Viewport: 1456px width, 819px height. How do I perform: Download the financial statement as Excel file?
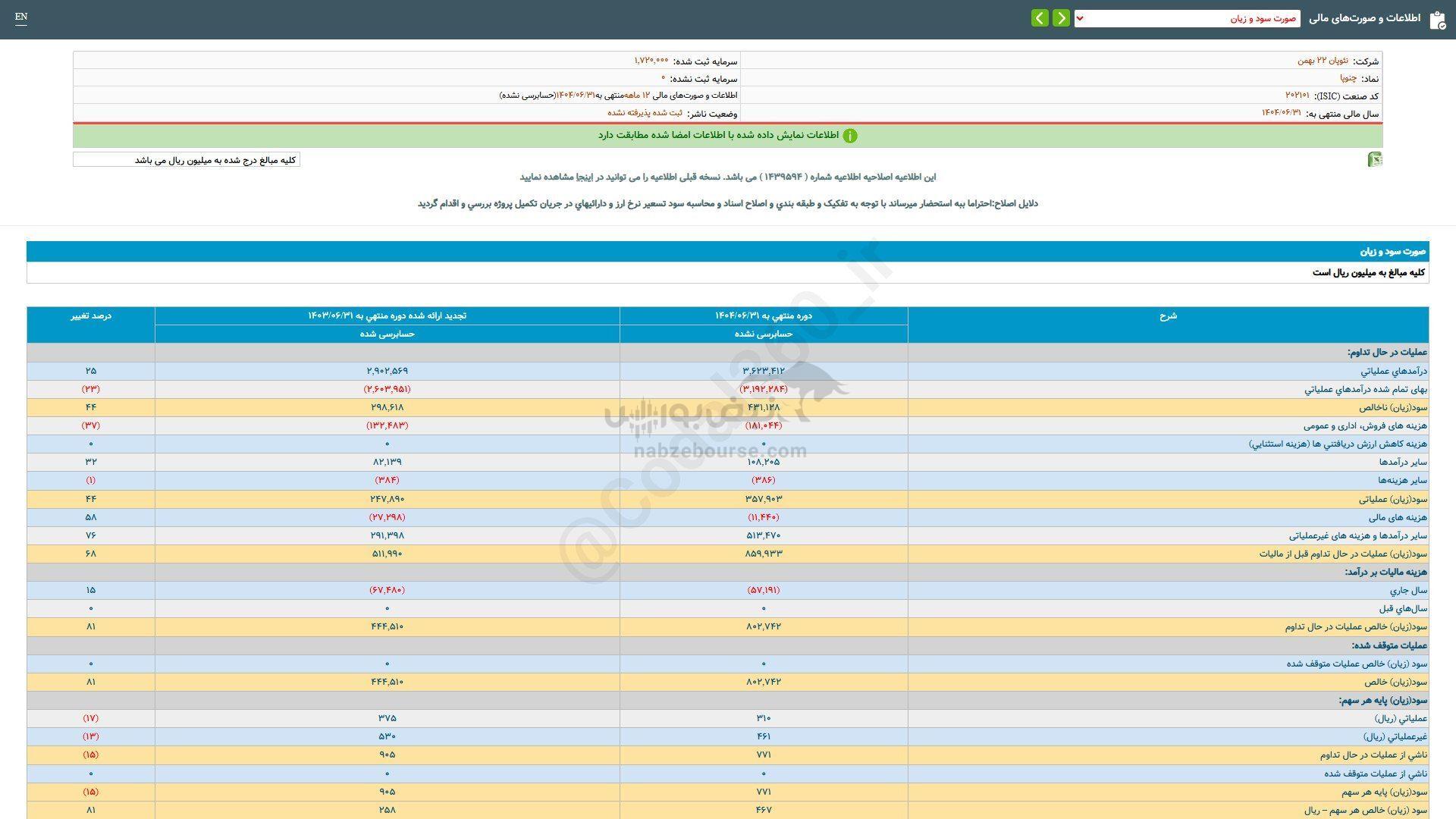(1376, 159)
